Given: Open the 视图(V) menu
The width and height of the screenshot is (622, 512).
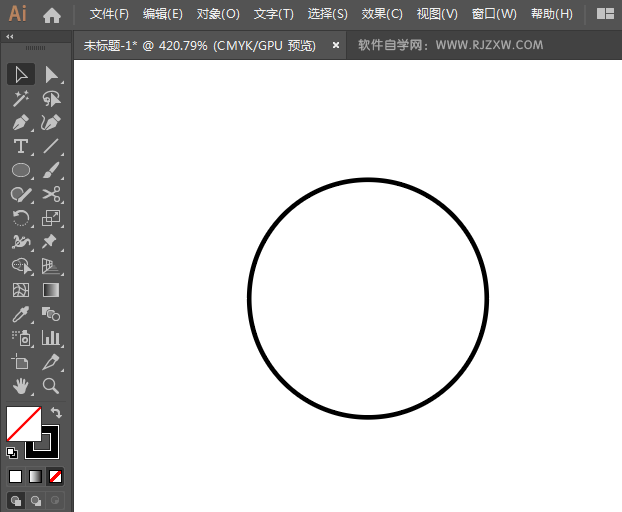Looking at the screenshot, I should pos(437,14).
